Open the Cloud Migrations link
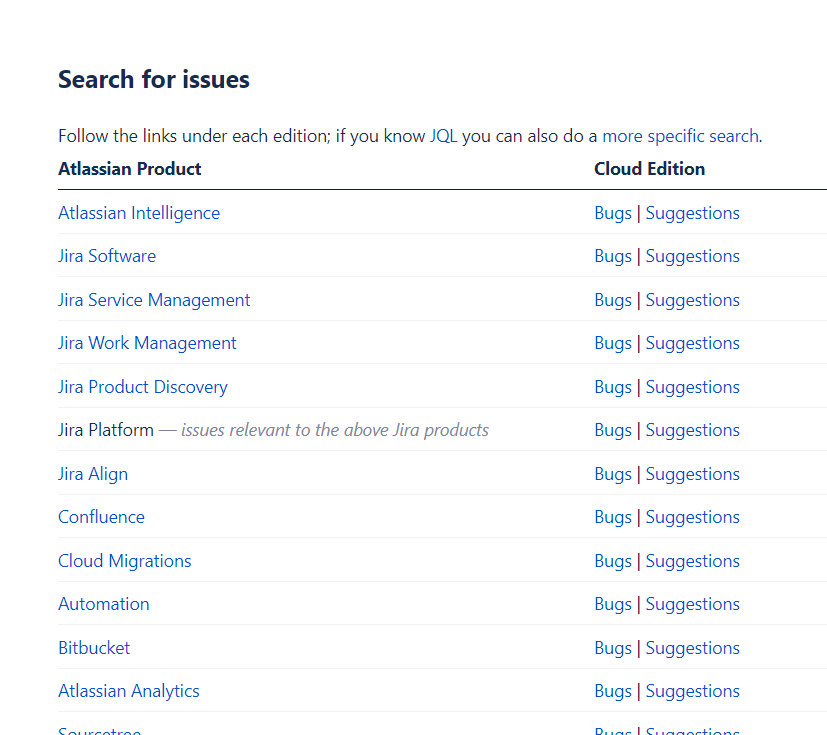The image size is (827, 735). coord(124,561)
